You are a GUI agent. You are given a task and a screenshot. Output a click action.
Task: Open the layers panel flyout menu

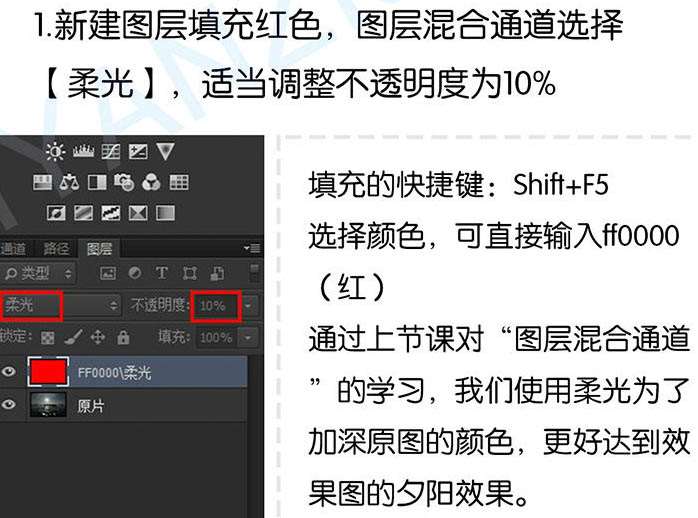pos(252,248)
